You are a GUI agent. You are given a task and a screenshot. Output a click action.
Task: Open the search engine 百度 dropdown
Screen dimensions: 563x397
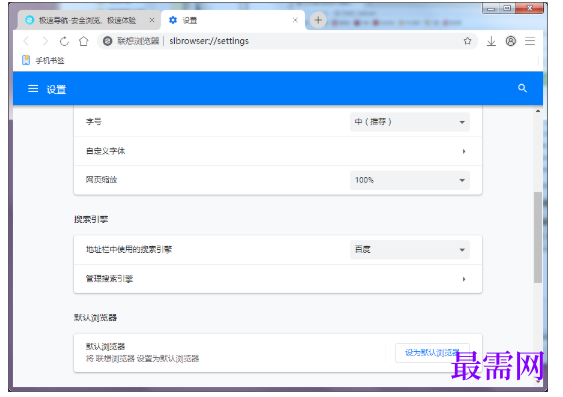point(410,249)
